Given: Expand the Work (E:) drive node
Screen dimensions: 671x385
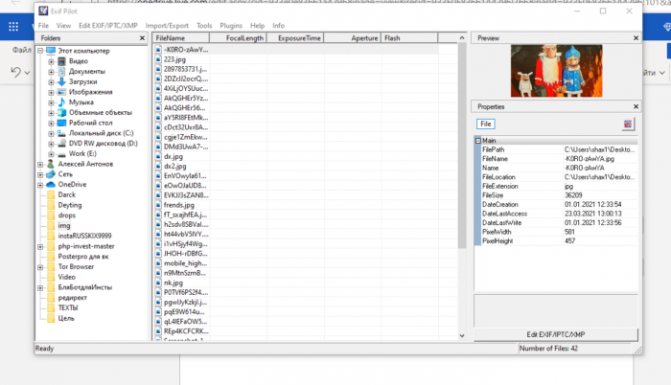Looking at the screenshot, I should point(51,154).
